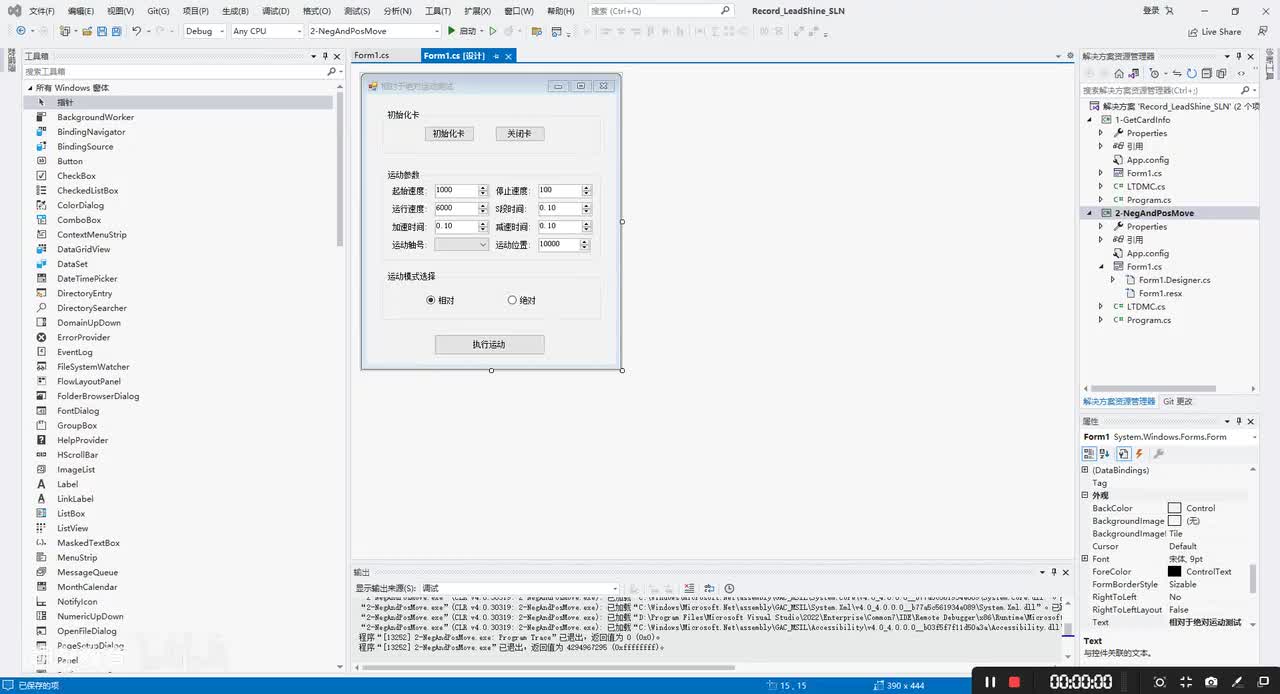
Task: Click the 执行运动 button on the form
Action: click(x=489, y=345)
